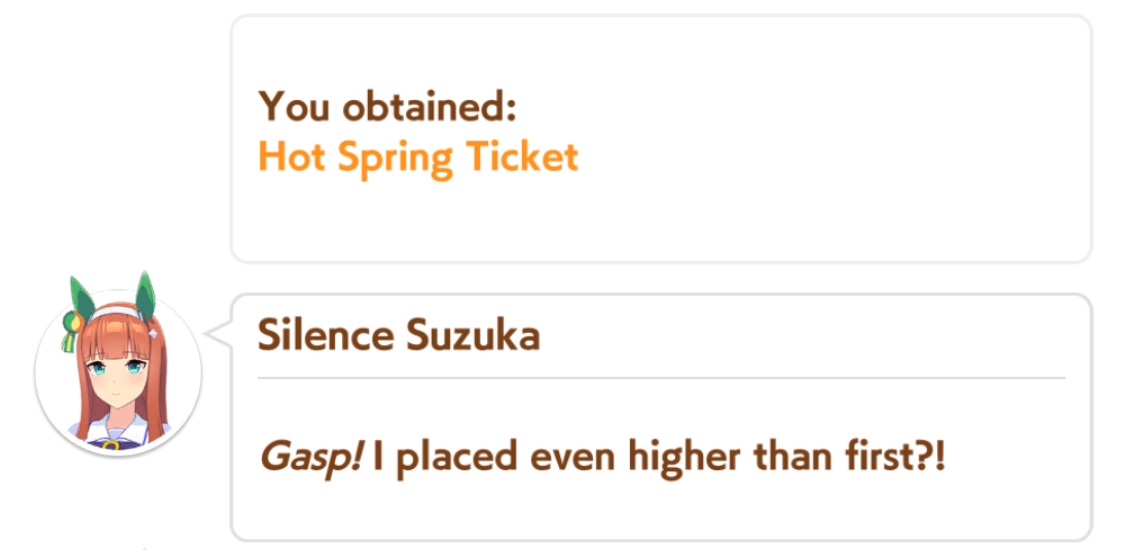Click the left green ear cover on avatar
Viewport: 1125px width, 550px height.
pos(83,297)
